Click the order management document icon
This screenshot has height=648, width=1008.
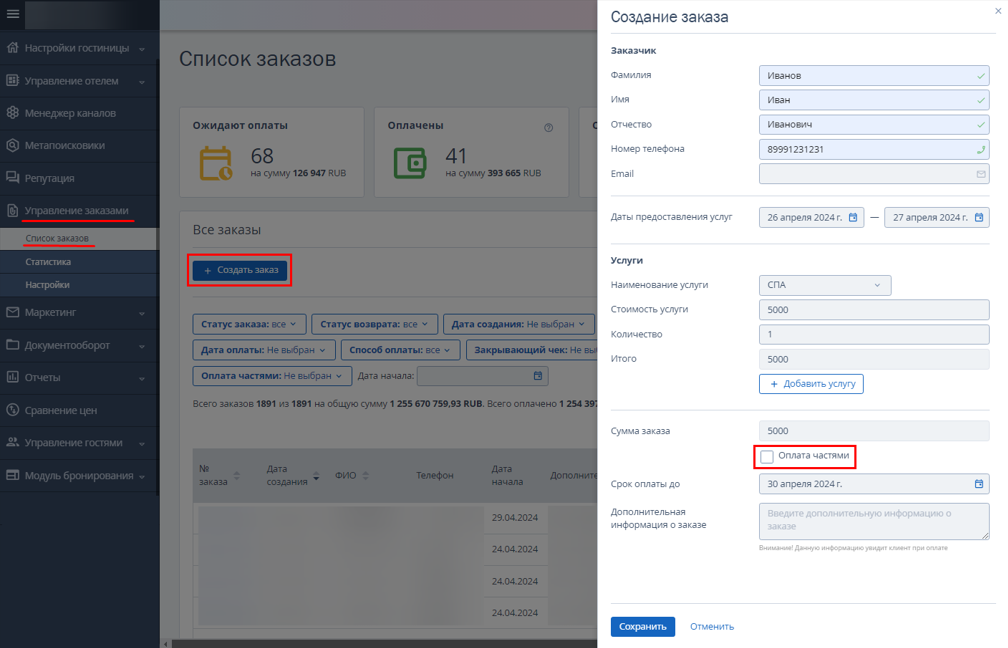click(12, 210)
